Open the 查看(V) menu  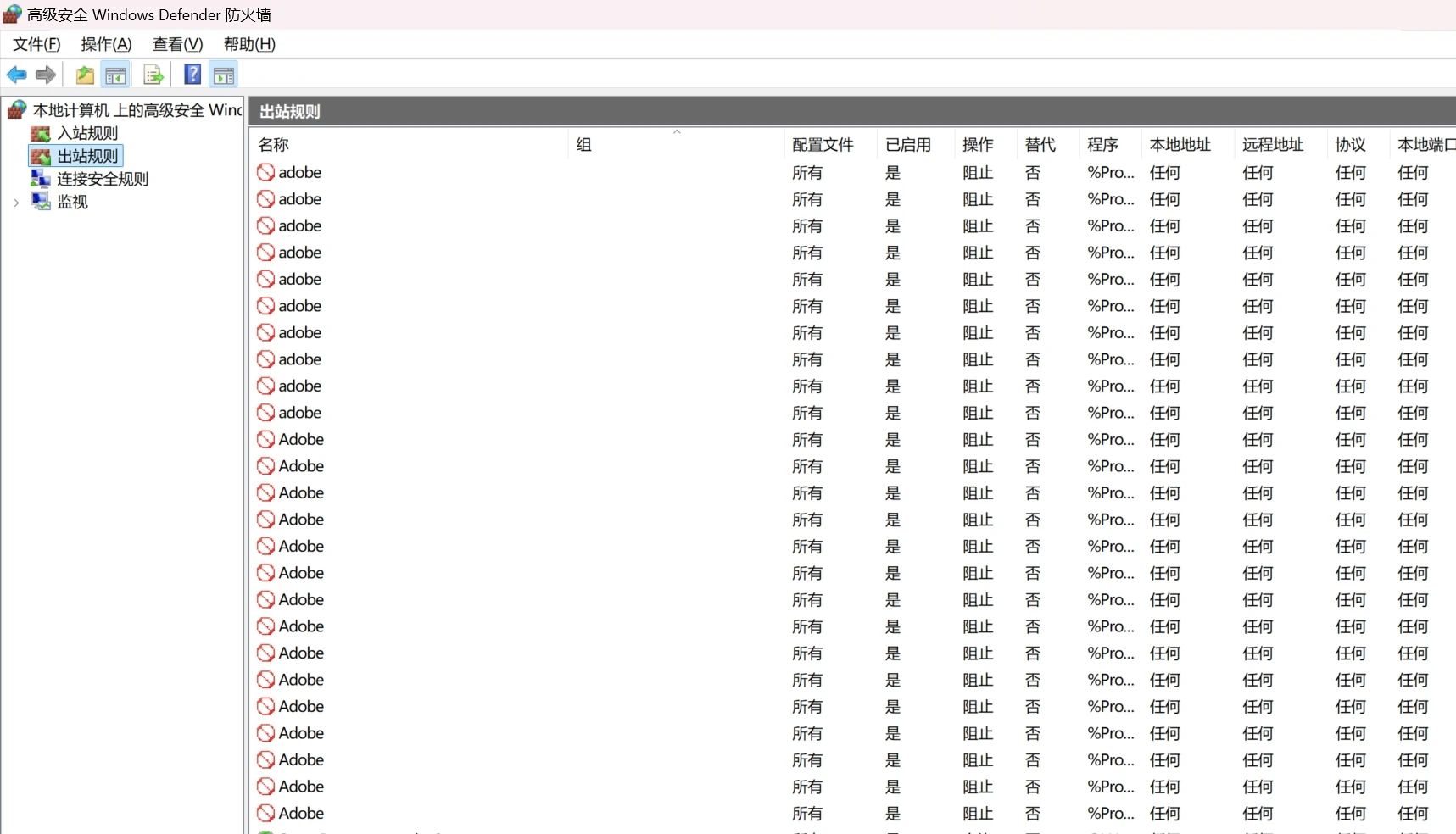177,44
